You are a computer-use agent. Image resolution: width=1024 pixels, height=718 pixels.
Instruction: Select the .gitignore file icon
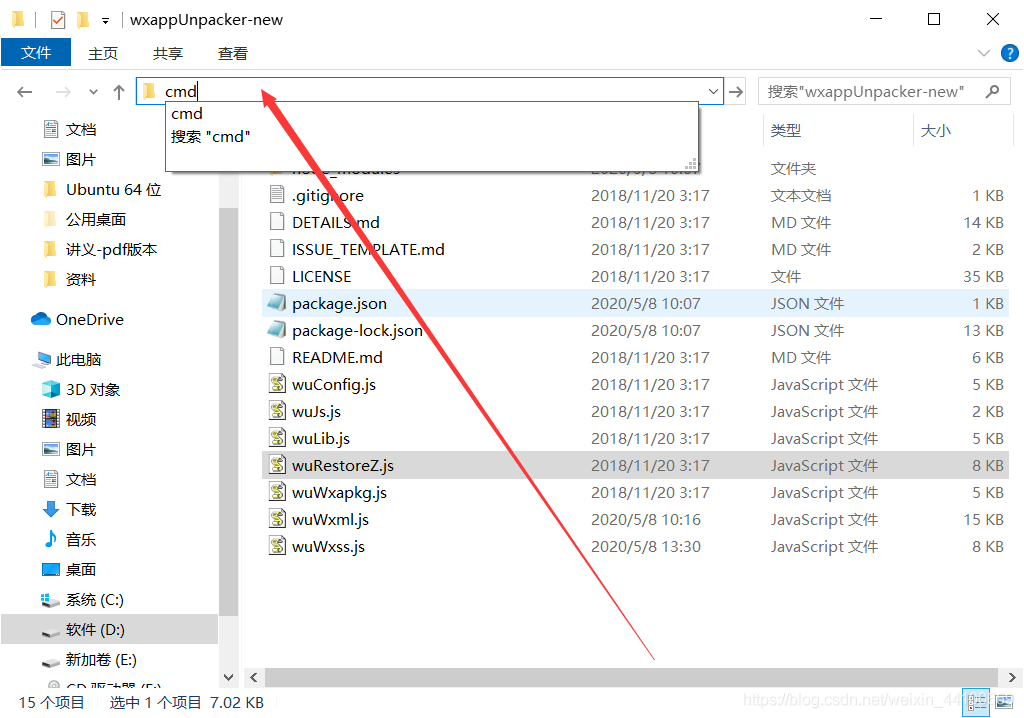pyautogui.click(x=277, y=195)
